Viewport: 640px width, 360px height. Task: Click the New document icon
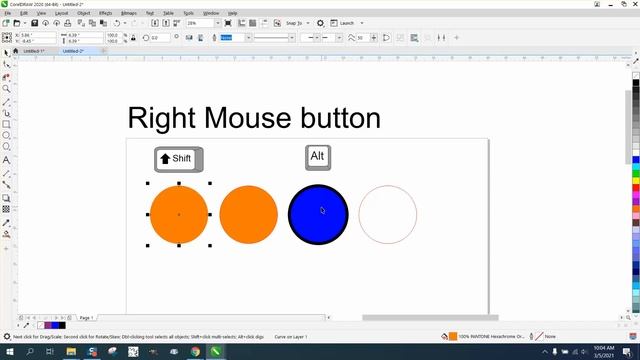[x=6, y=23]
